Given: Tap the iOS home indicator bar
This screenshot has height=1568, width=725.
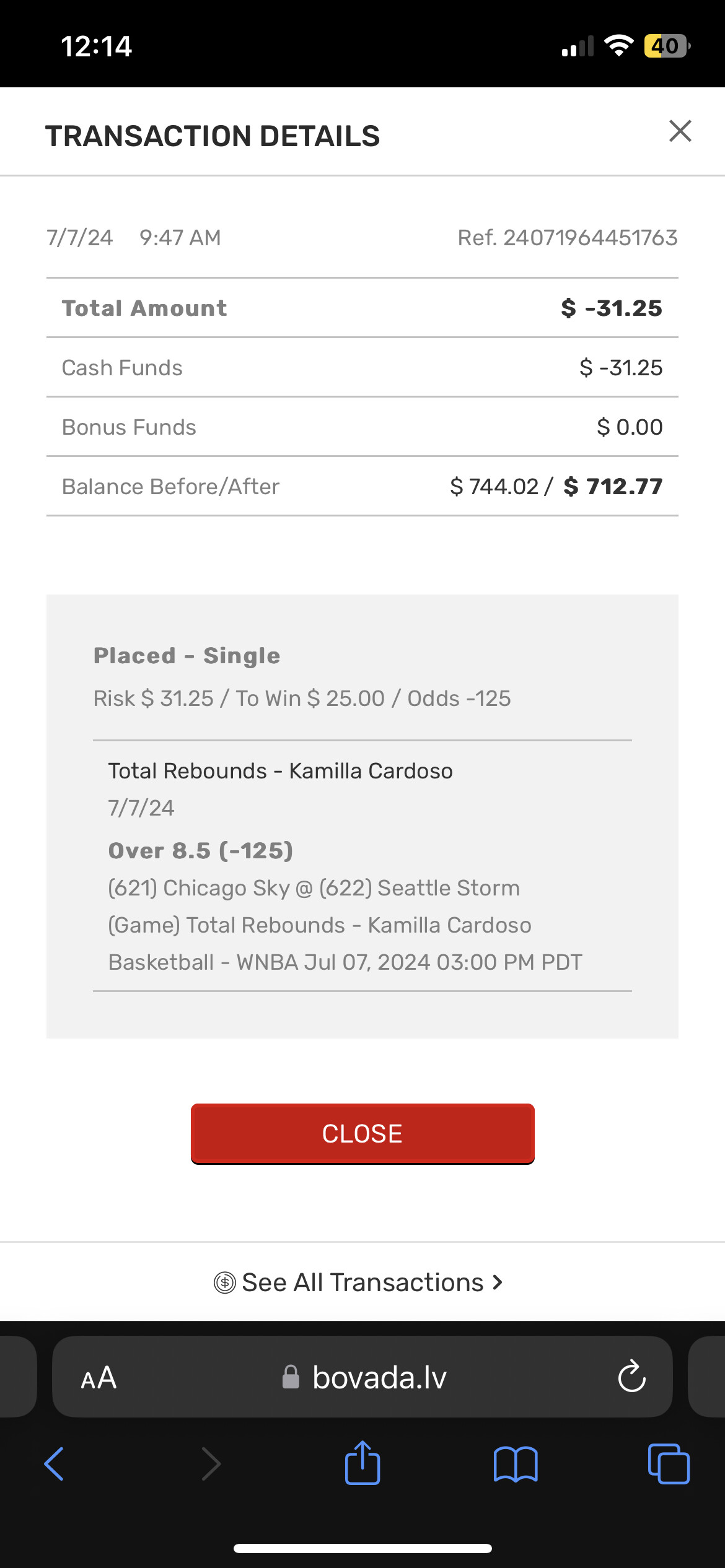Looking at the screenshot, I should (362, 1548).
